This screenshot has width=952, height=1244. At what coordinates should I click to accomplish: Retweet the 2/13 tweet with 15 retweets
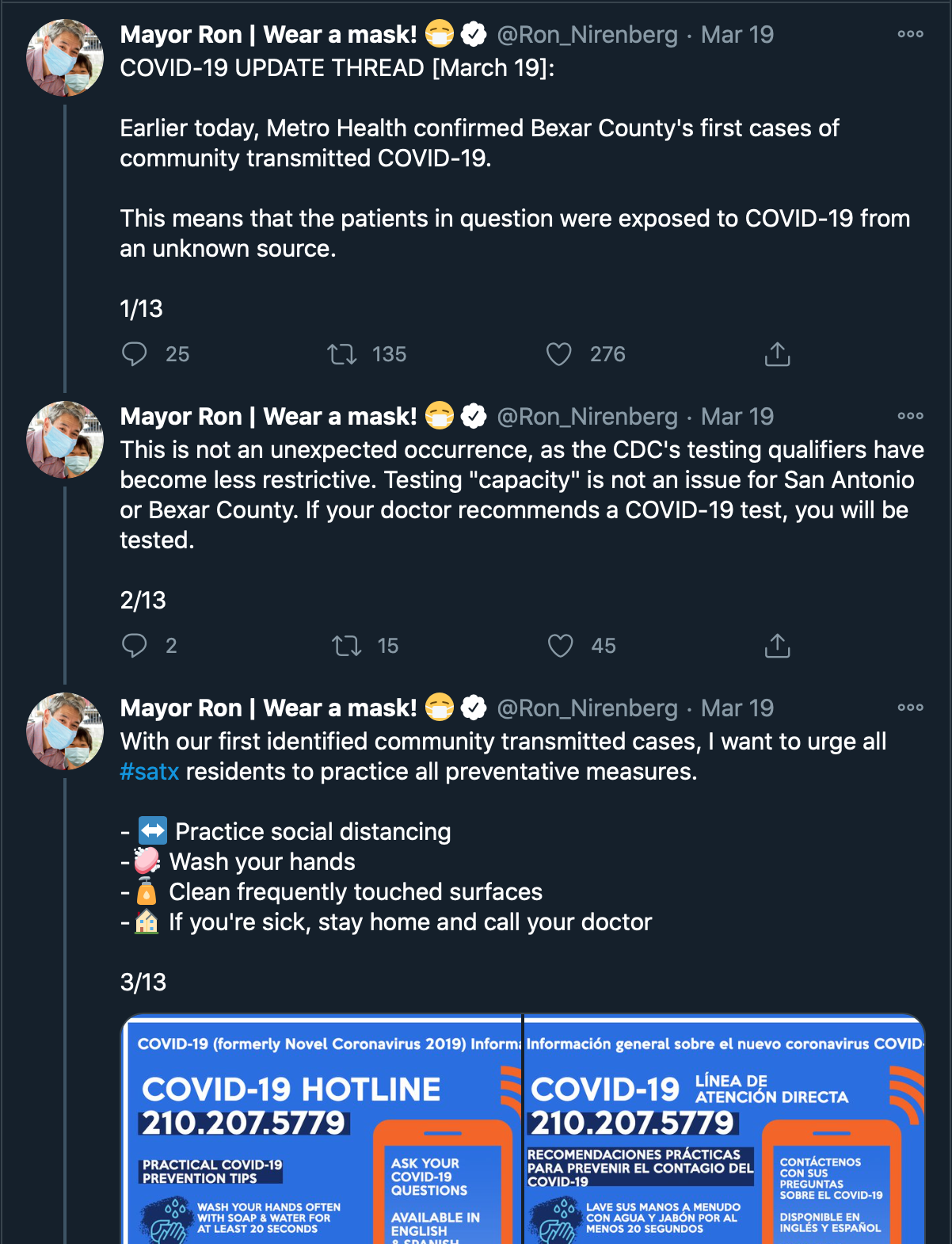pyautogui.click(x=346, y=645)
